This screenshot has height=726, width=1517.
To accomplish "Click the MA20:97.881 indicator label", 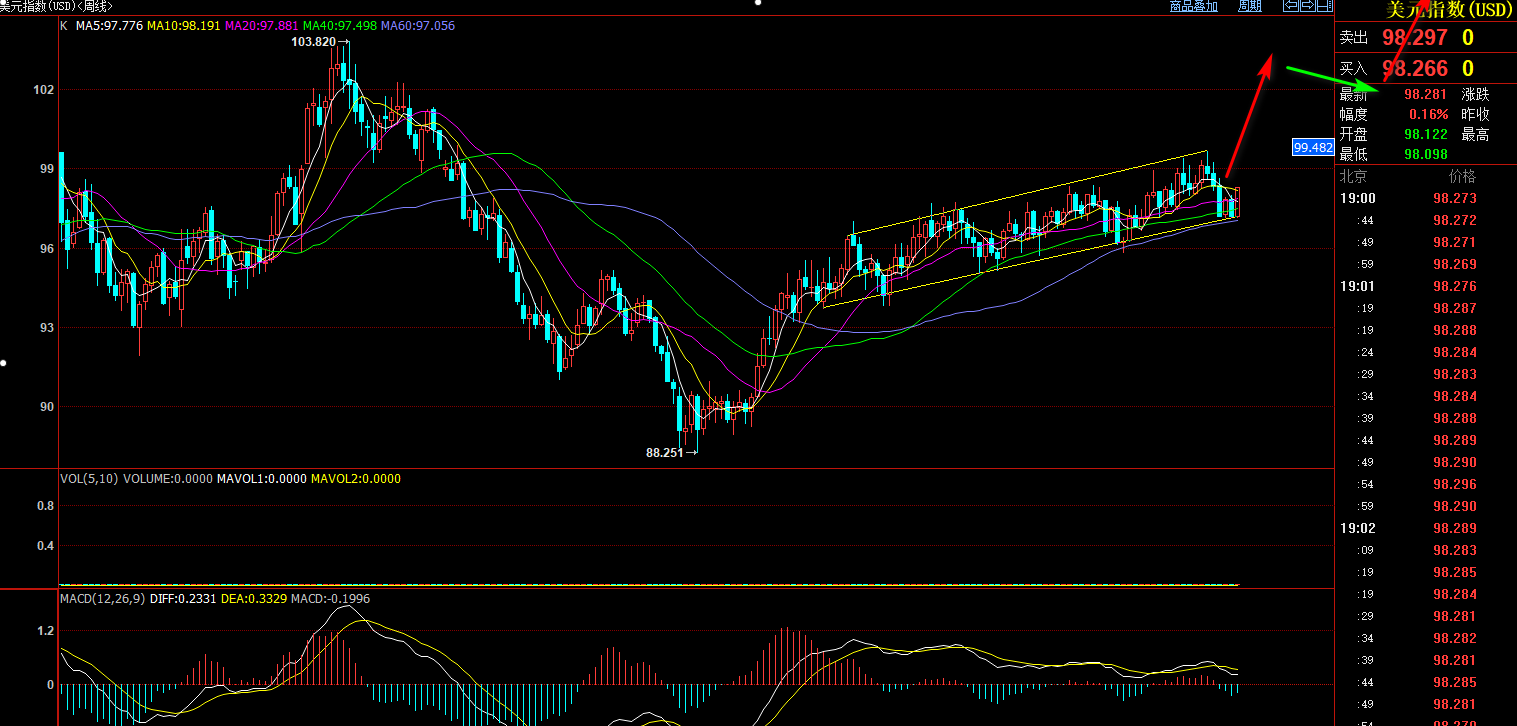I will point(261,26).
